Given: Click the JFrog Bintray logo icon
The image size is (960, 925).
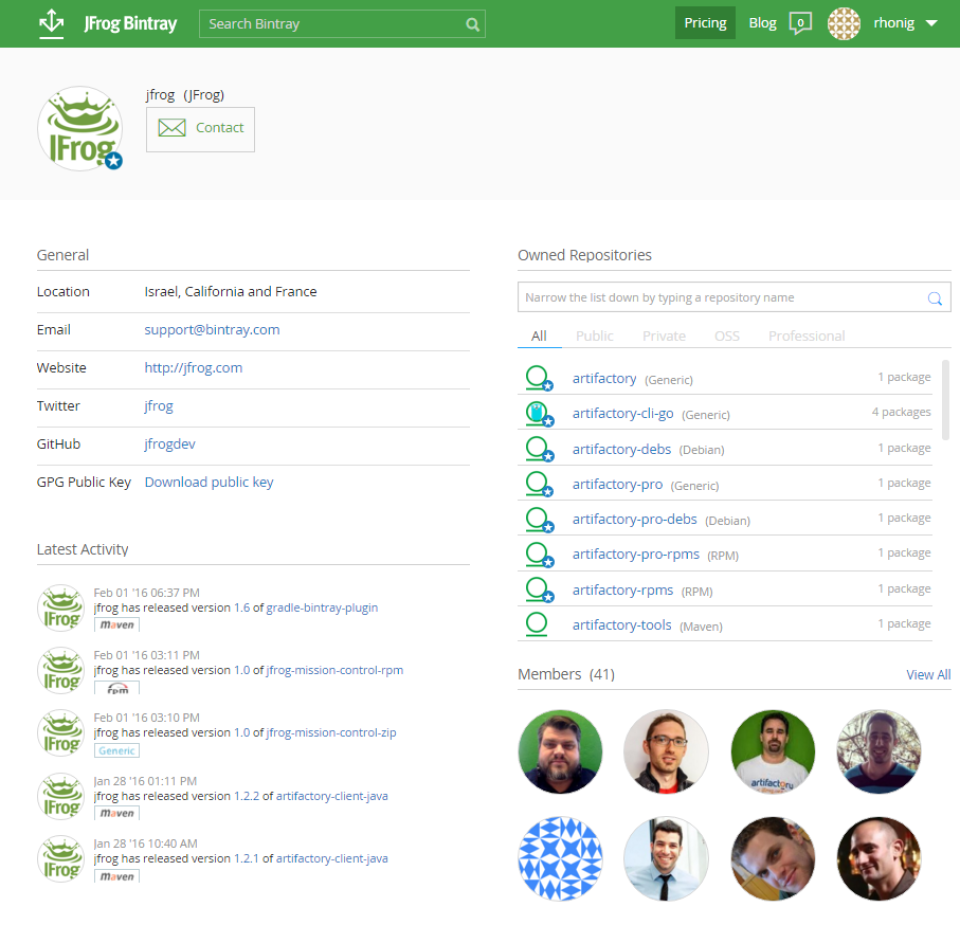Looking at the screenshot, I should pos(51,23).
